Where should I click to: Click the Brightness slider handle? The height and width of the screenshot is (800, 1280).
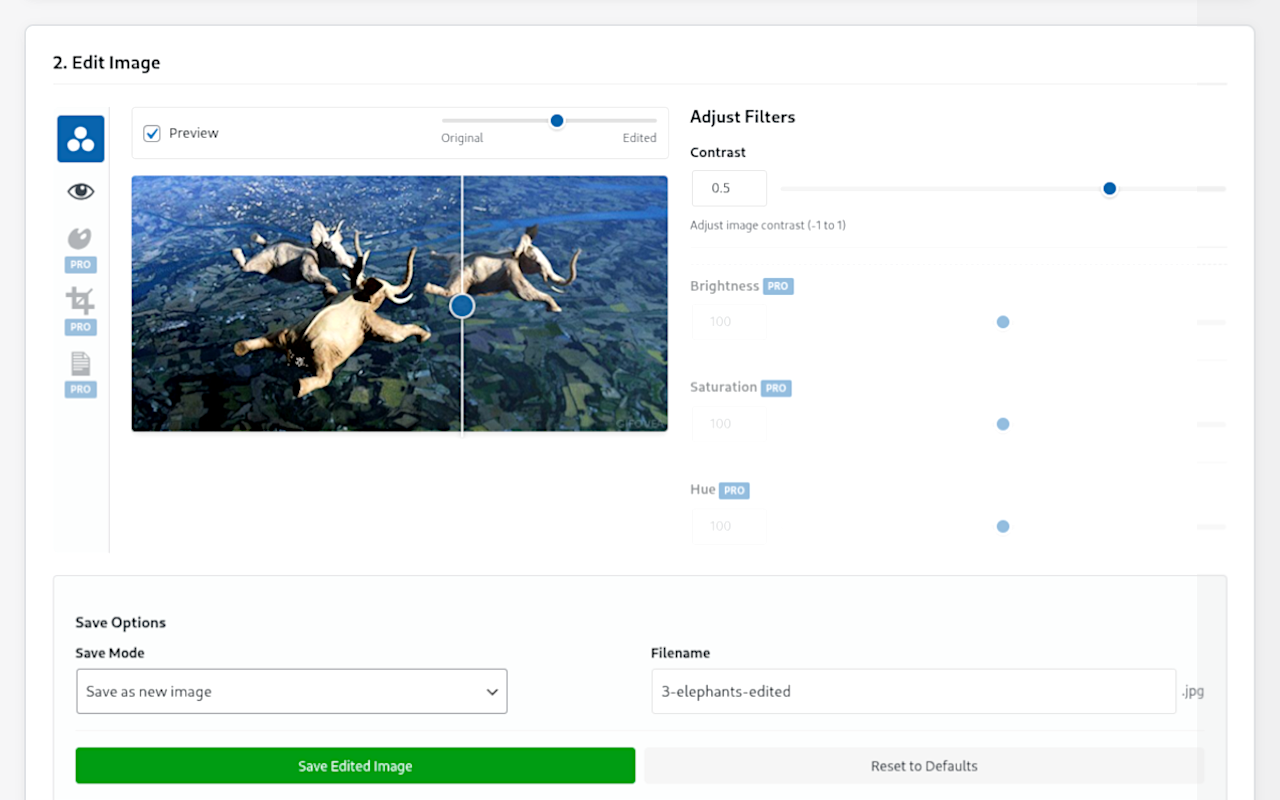tap(1003, 322)
